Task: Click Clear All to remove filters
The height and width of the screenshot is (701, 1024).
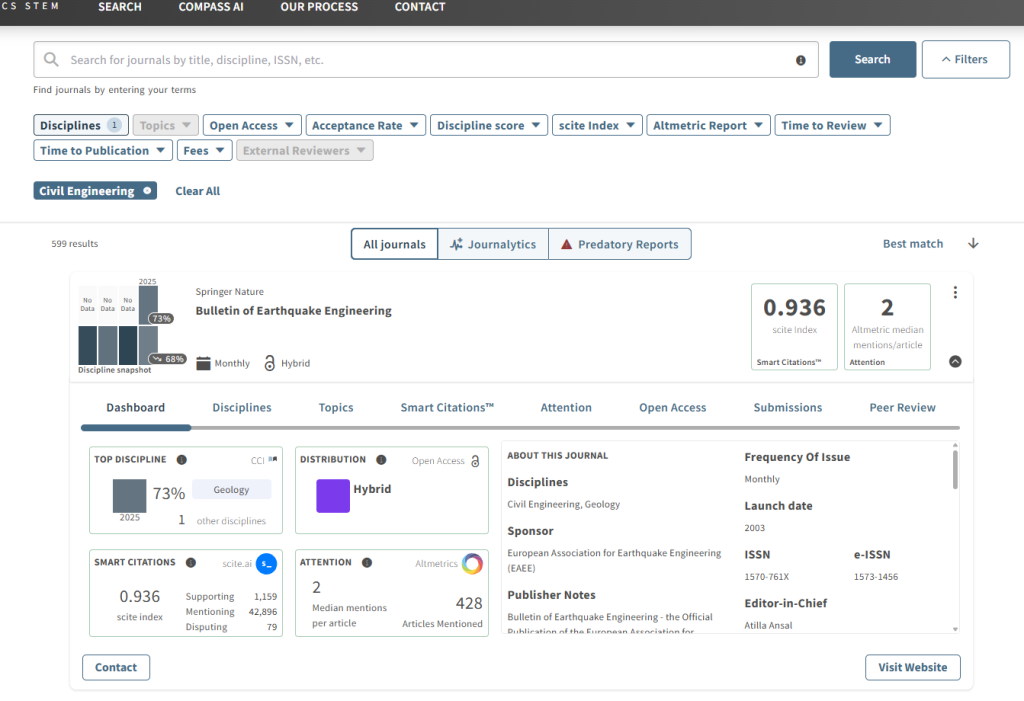Action: coord(197,191)
